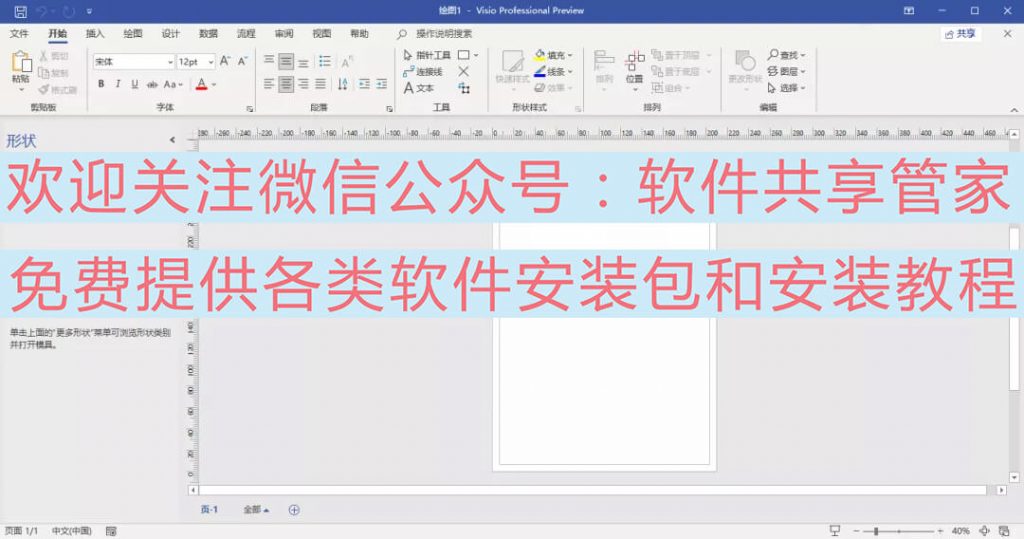Open the File (文件) tab
Viewport: 1024px width, 539px height.
pyautogui.click(x=19, y=33)
